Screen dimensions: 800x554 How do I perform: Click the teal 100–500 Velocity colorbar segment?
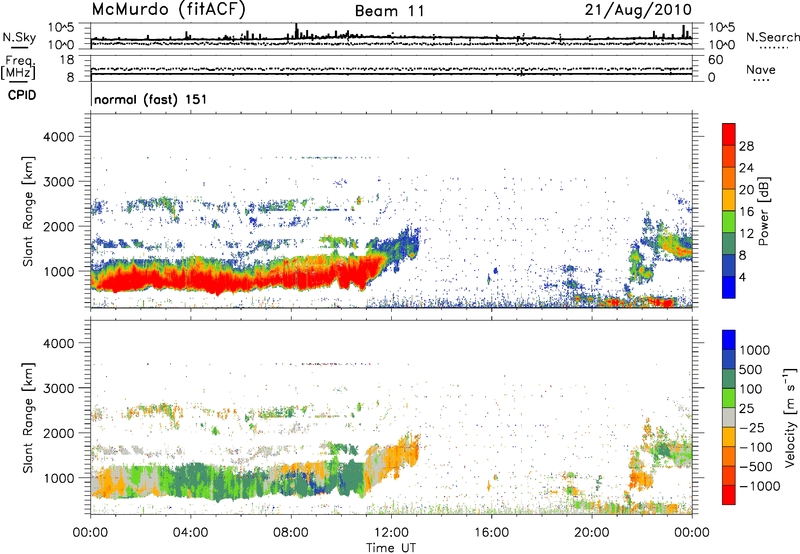click(729, 379)
